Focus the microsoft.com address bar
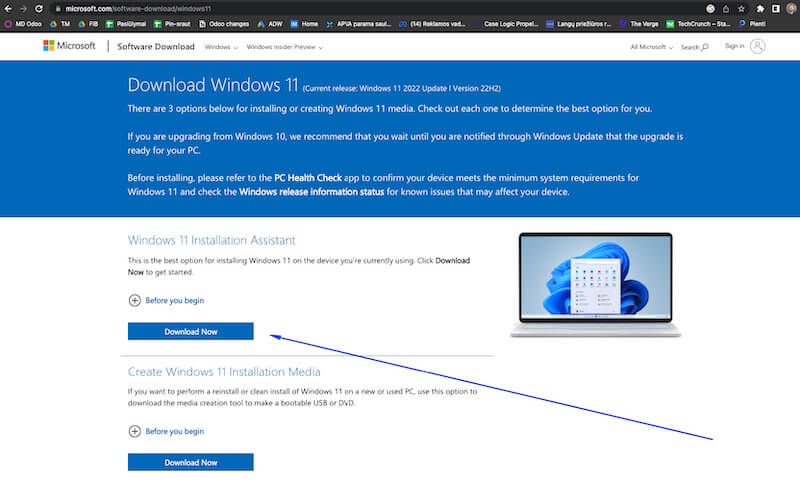The image size is (800, 483). 378,9
